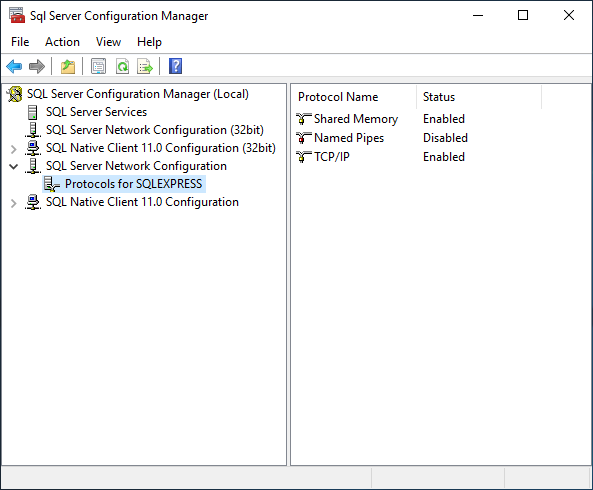The image size is (593, 490).
Task: Collapse the SQL Server Network Configuration node
Action: tap(14, 166)
